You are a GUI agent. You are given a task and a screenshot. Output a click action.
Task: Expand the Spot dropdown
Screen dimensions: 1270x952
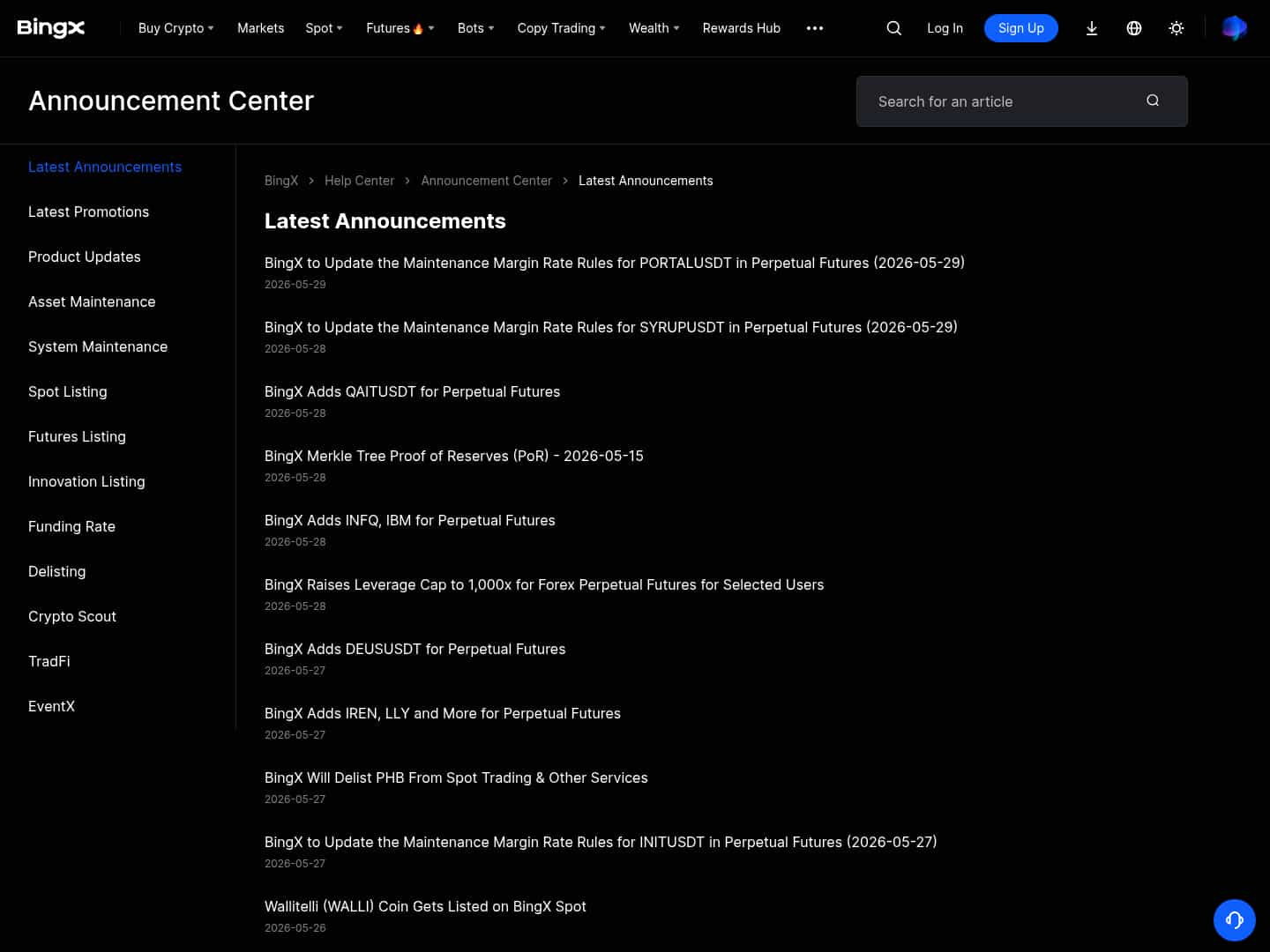[324, 28]
